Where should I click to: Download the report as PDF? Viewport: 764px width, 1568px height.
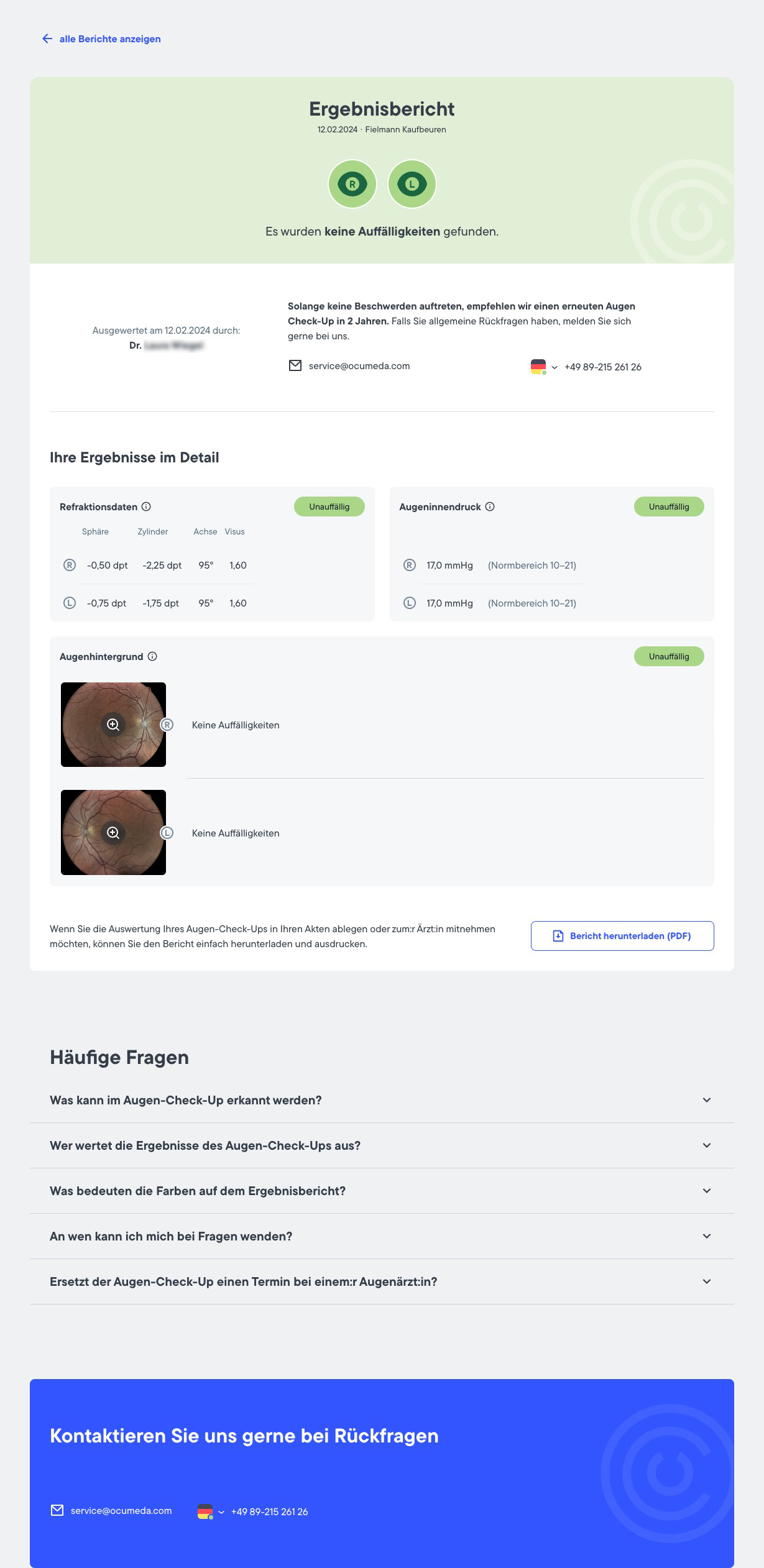(x=622, y=936)
